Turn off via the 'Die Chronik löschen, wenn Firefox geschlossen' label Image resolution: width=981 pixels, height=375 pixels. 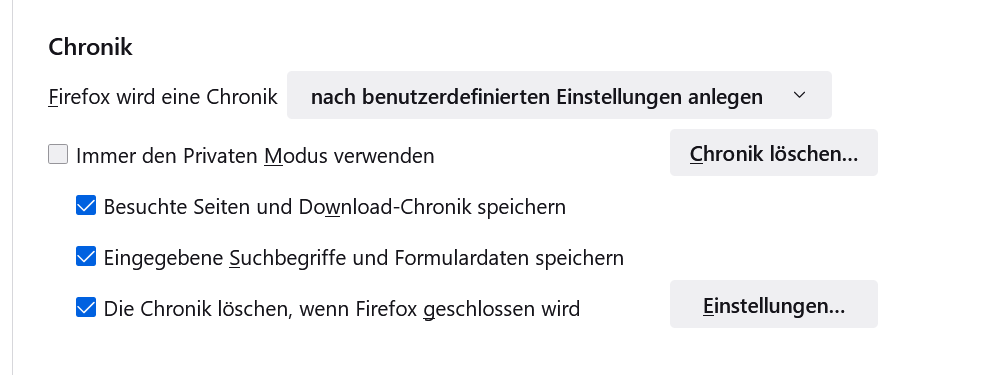click(342, 309)
